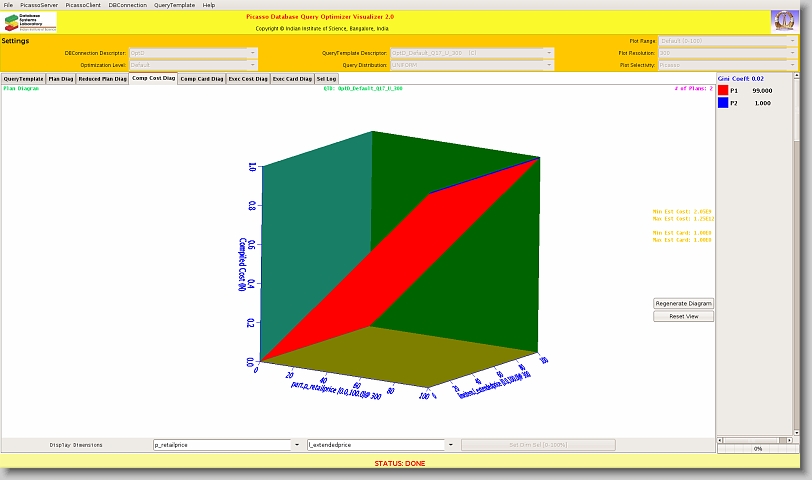Open the Help menu
The width and height of the screenshot is (812, 480).
209,5
